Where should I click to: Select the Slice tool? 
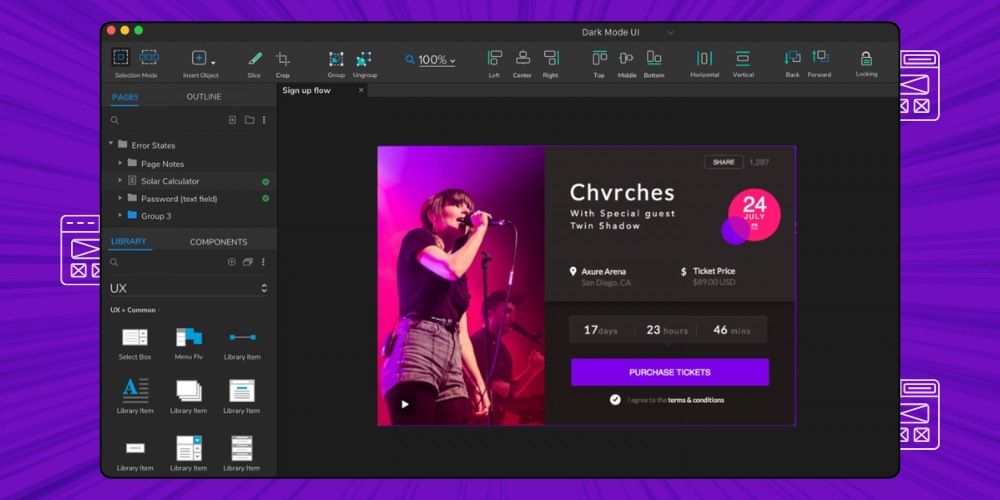[x=254, y=59]
